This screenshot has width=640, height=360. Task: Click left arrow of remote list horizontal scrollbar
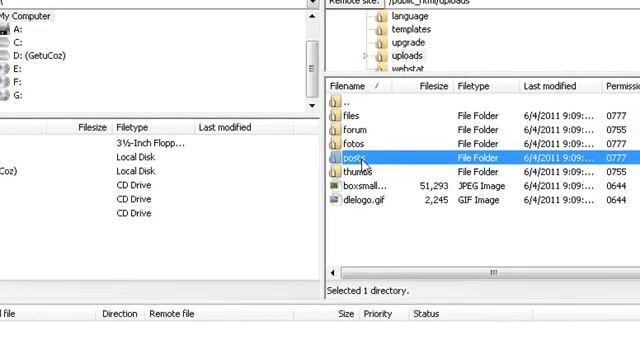(x=332, y=272)
